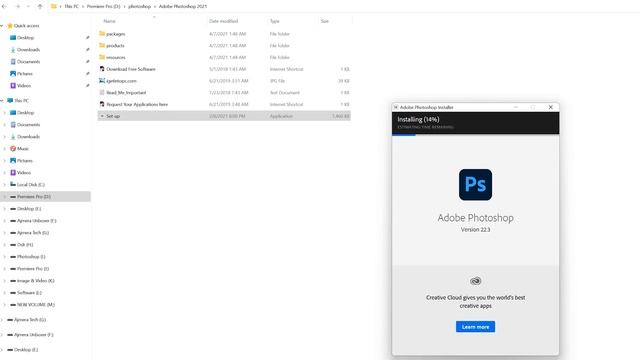The width and height of the screenshot is (640, 360).
Task: Click the Quick access star icon
Action: [x=10, y=25]
